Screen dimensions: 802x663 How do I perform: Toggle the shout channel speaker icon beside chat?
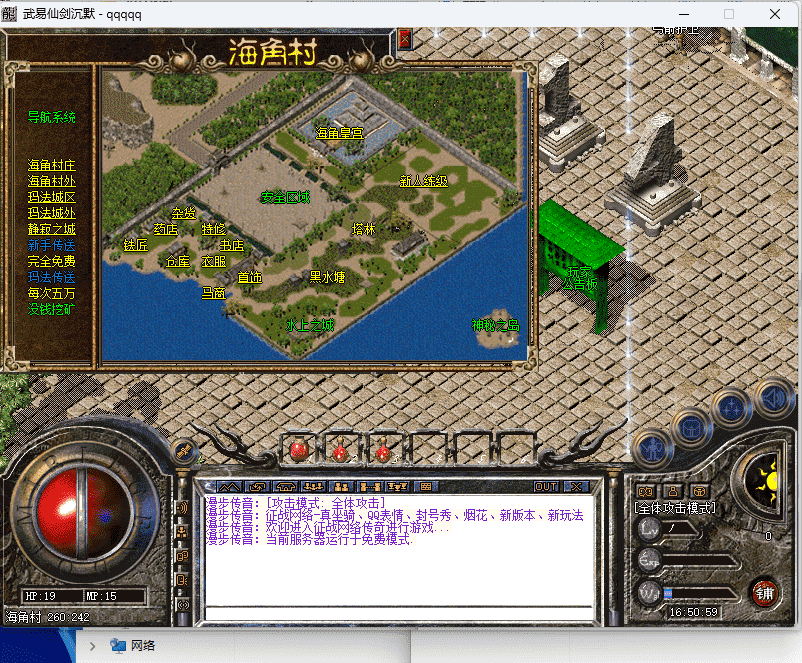pos(183,507)
